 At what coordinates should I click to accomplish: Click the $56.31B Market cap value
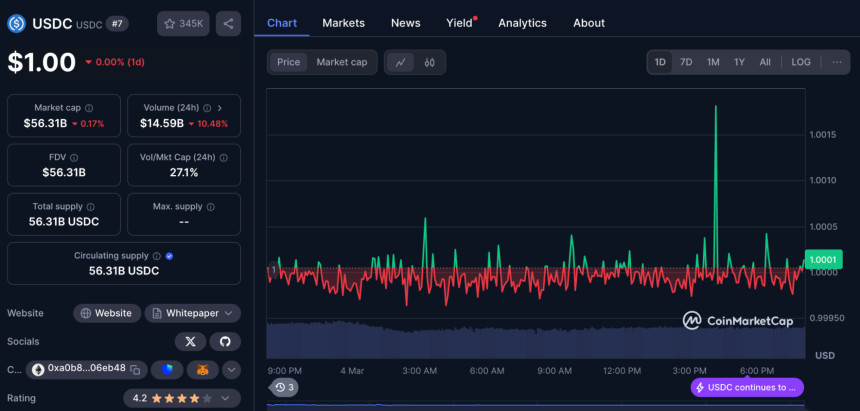[x=45, y=123]
